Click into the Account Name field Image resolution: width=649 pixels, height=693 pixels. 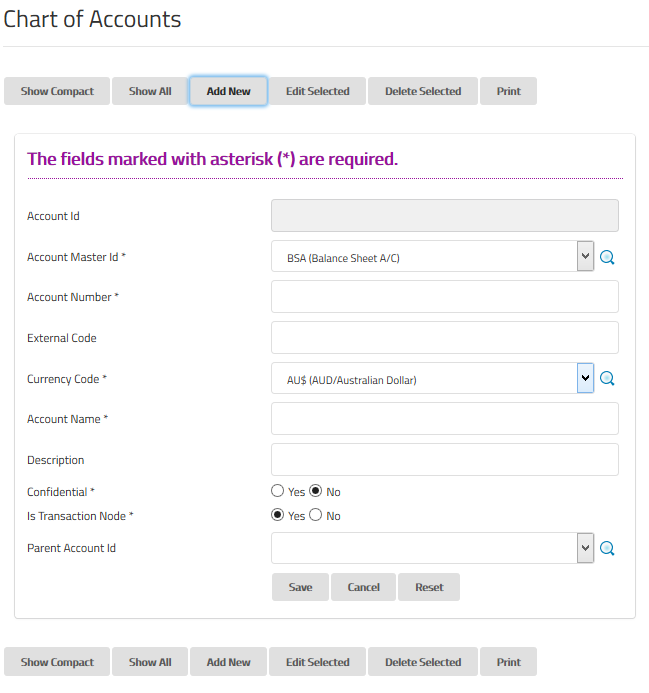pyautogui.click(x=444, y=419)
